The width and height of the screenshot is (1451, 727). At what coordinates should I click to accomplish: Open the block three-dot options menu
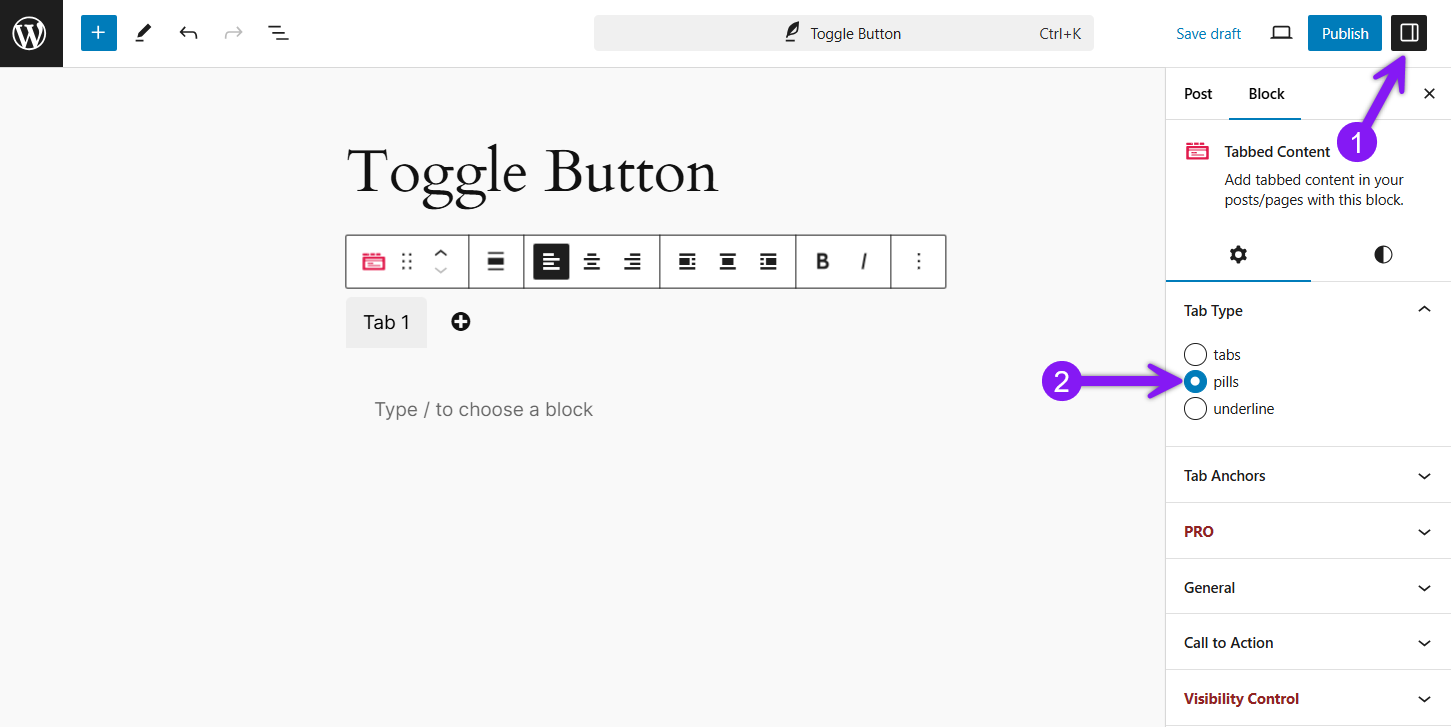pyautogui.click(x=918, y=261)
